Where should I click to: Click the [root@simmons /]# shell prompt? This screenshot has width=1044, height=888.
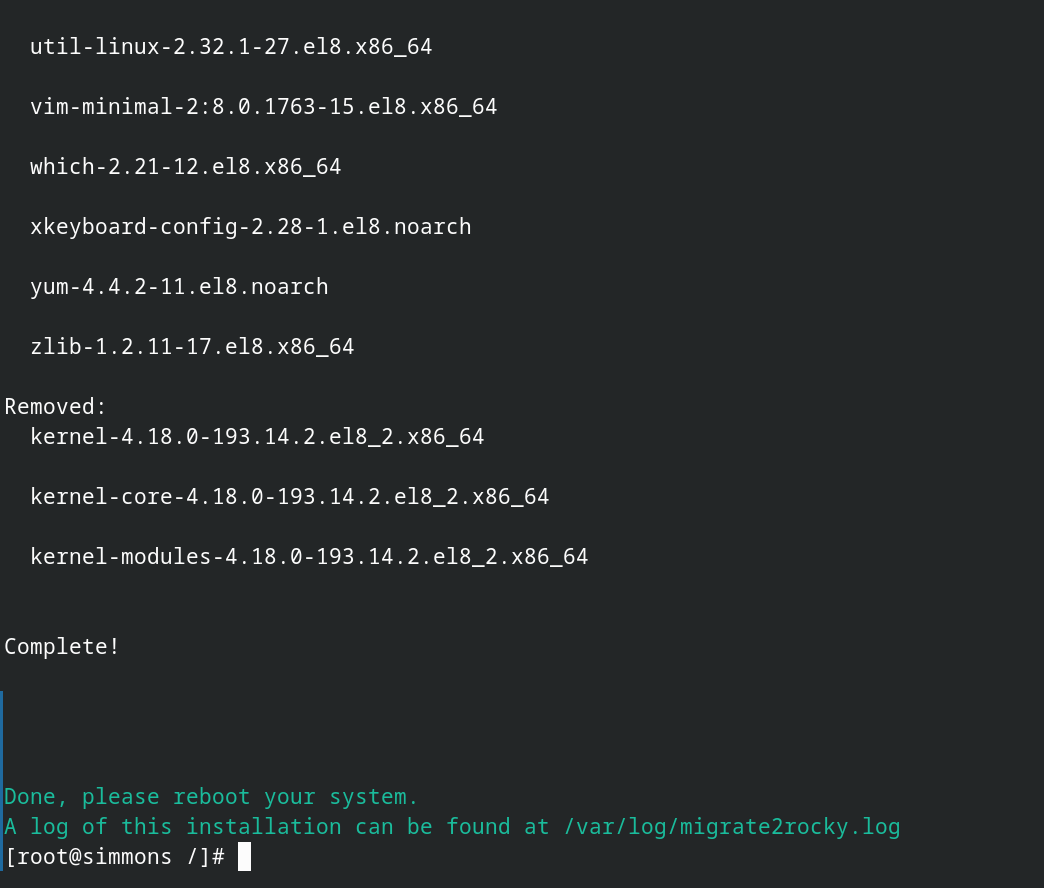114,857
